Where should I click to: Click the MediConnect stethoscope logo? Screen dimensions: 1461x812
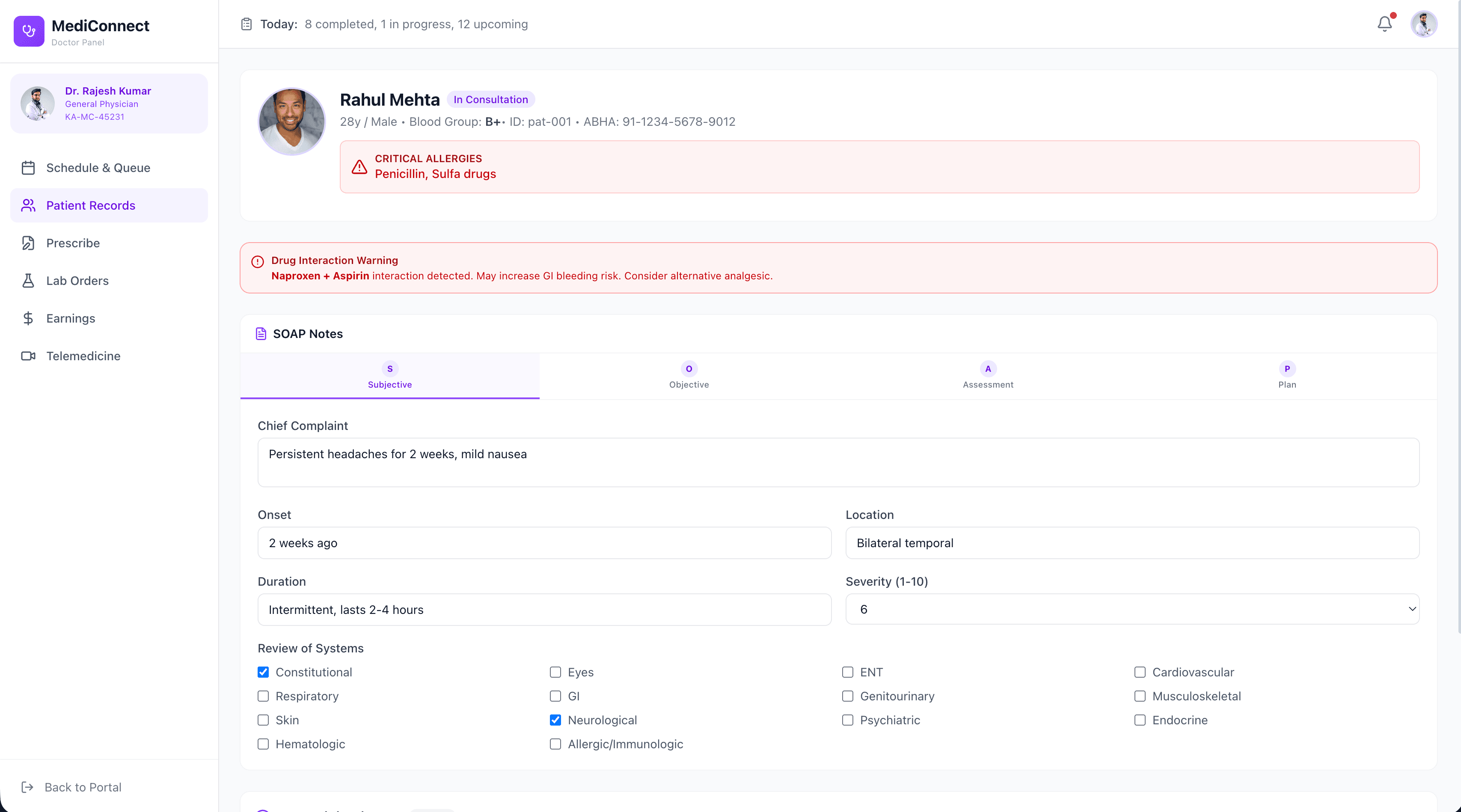pyautogui.click(x=28, y=31)
